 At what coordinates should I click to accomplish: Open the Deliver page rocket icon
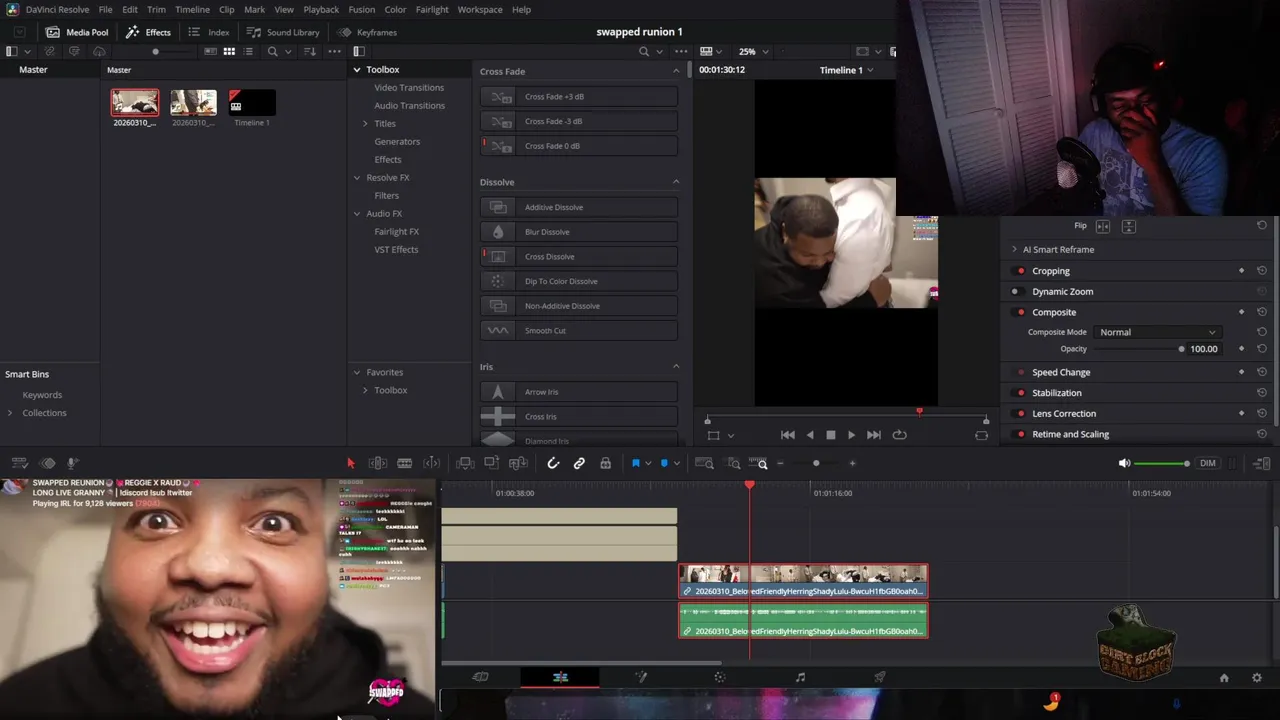point(880,677)
